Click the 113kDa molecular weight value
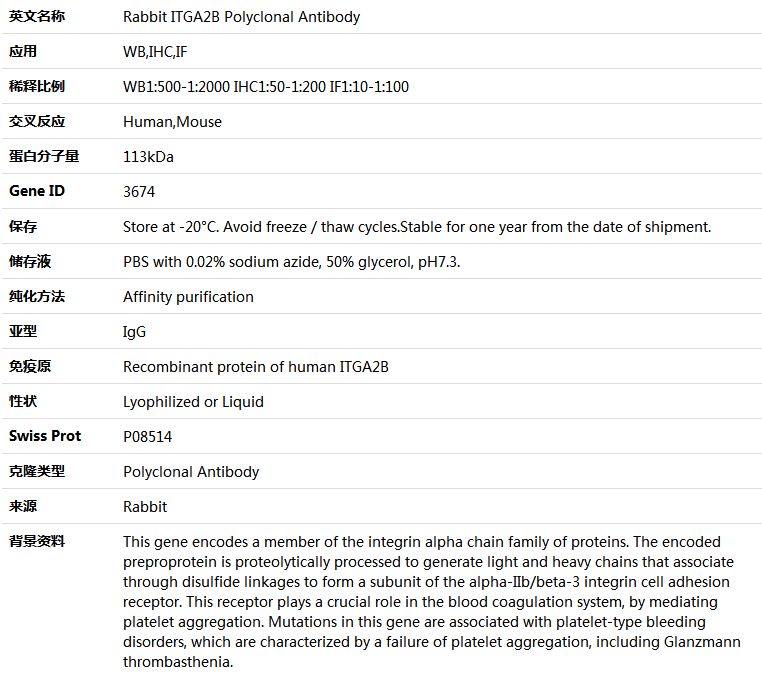The width and height of the screenshot is (762, 677). 148,156
